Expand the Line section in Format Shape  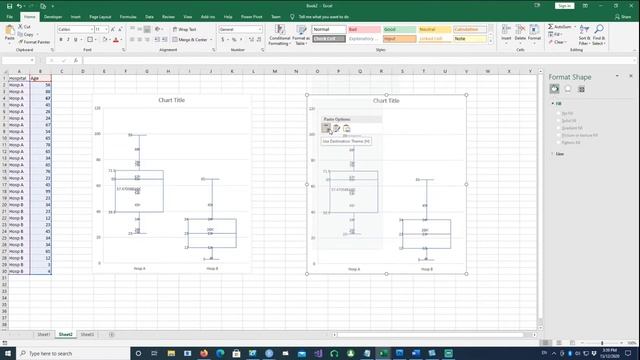tap(553, 154)
